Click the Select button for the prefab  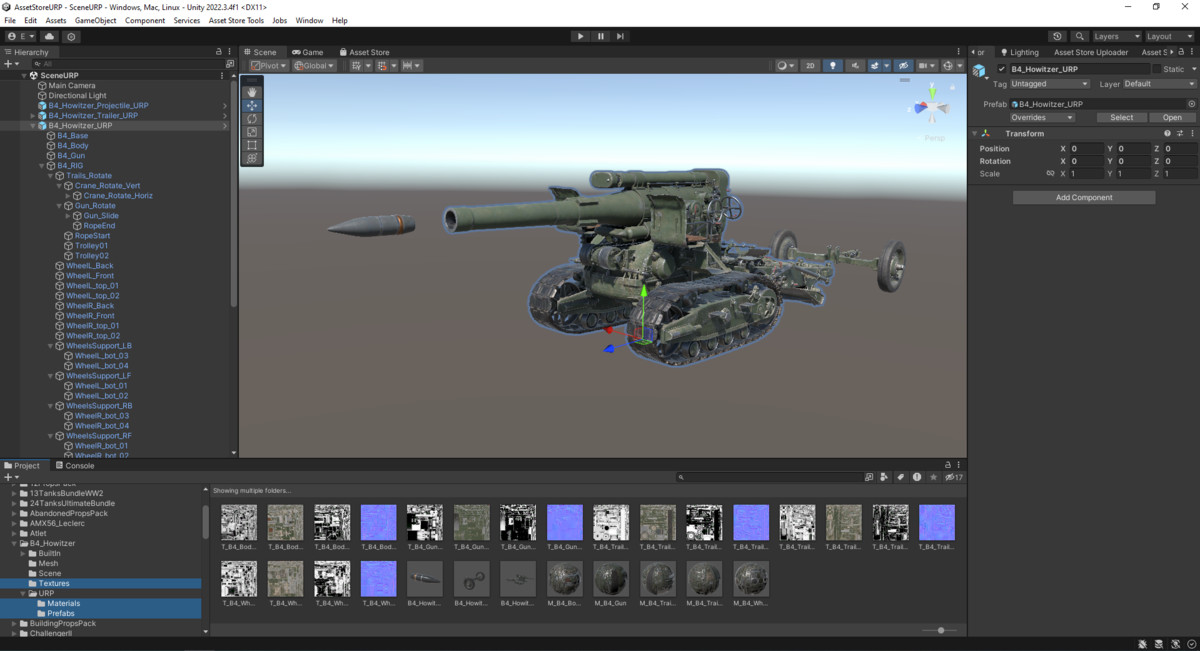[x=1121, y=117]
